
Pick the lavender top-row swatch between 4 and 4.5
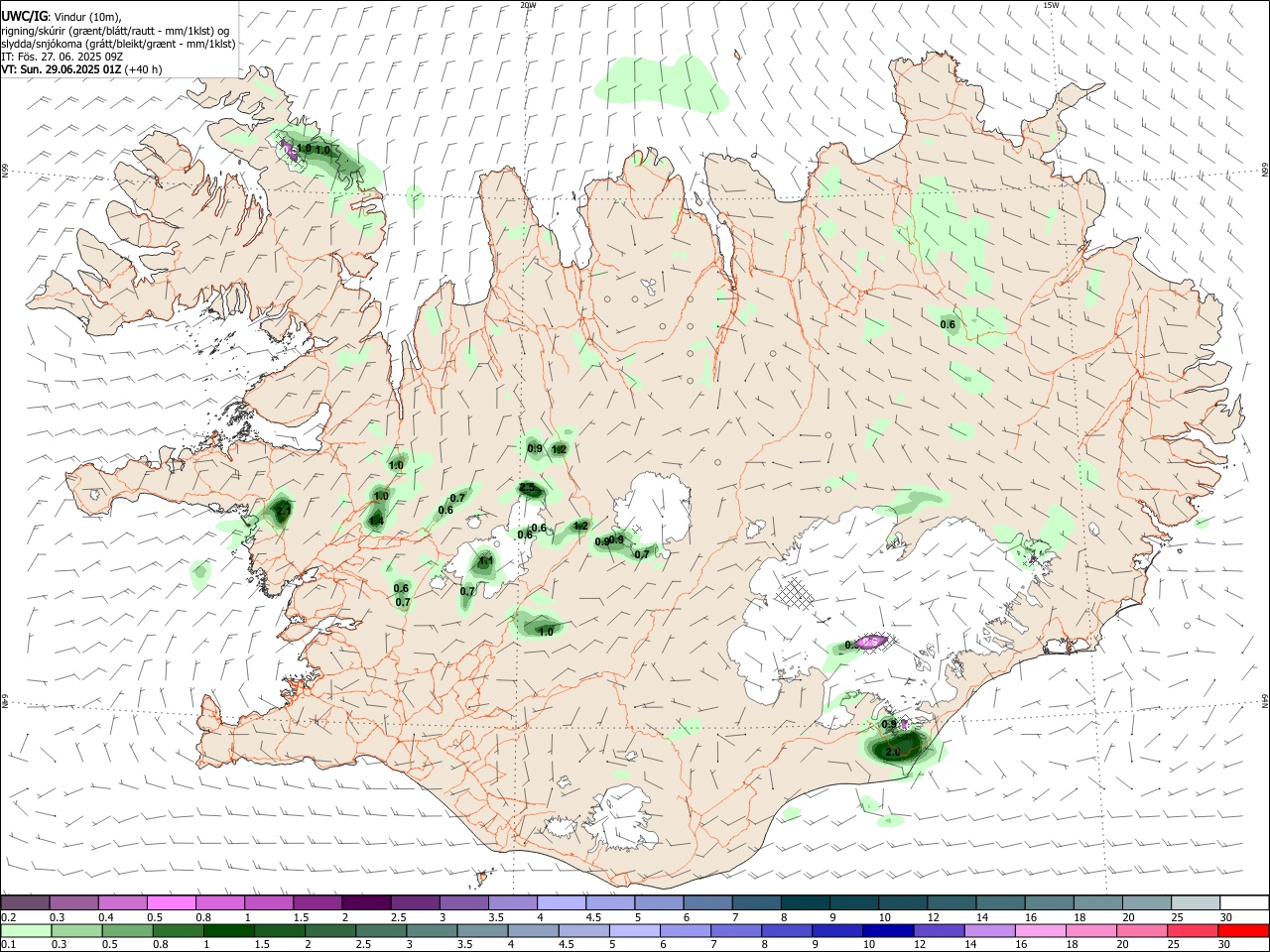tap(562, 902)
